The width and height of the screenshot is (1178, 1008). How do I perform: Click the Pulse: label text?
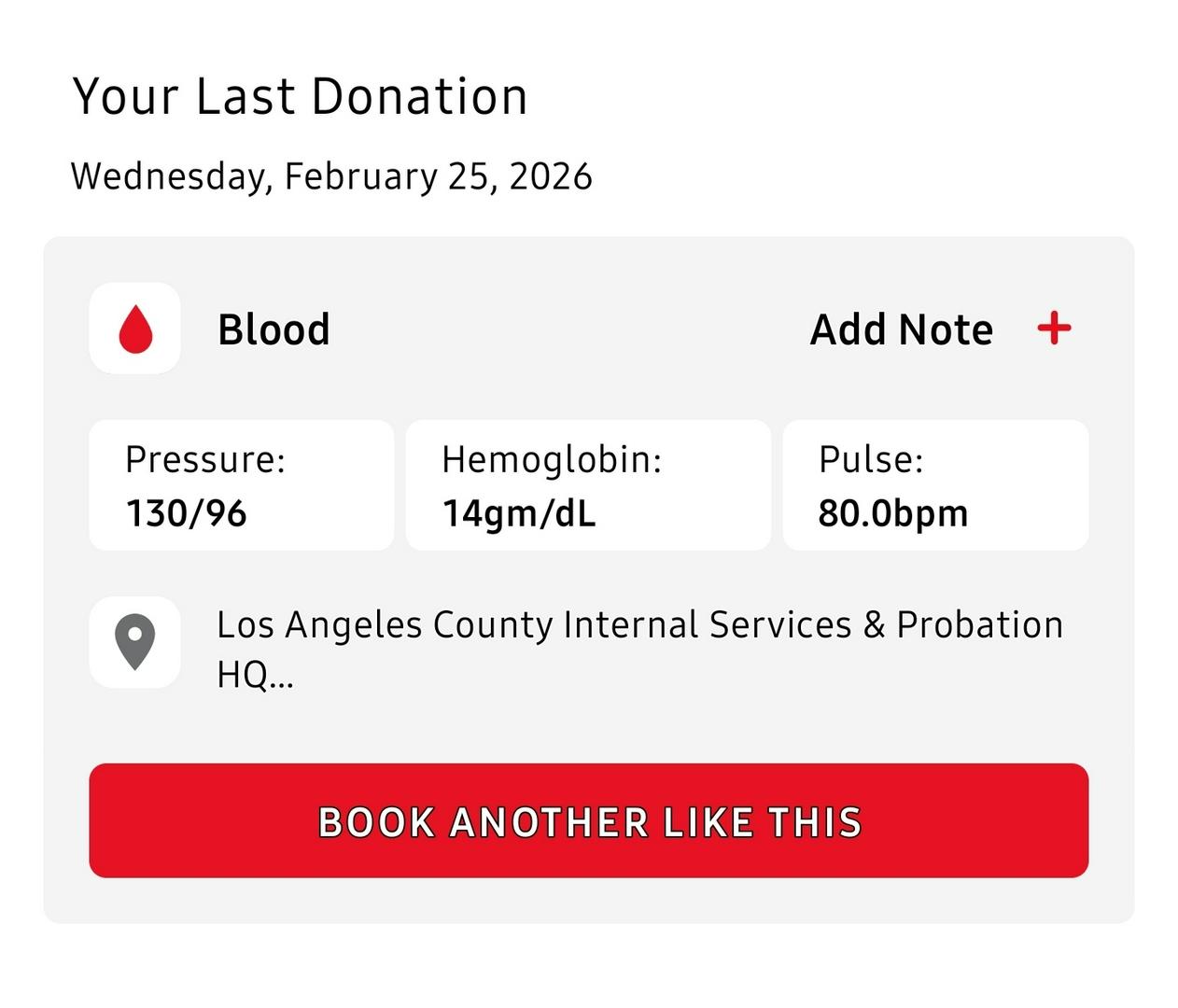(871, 459)
